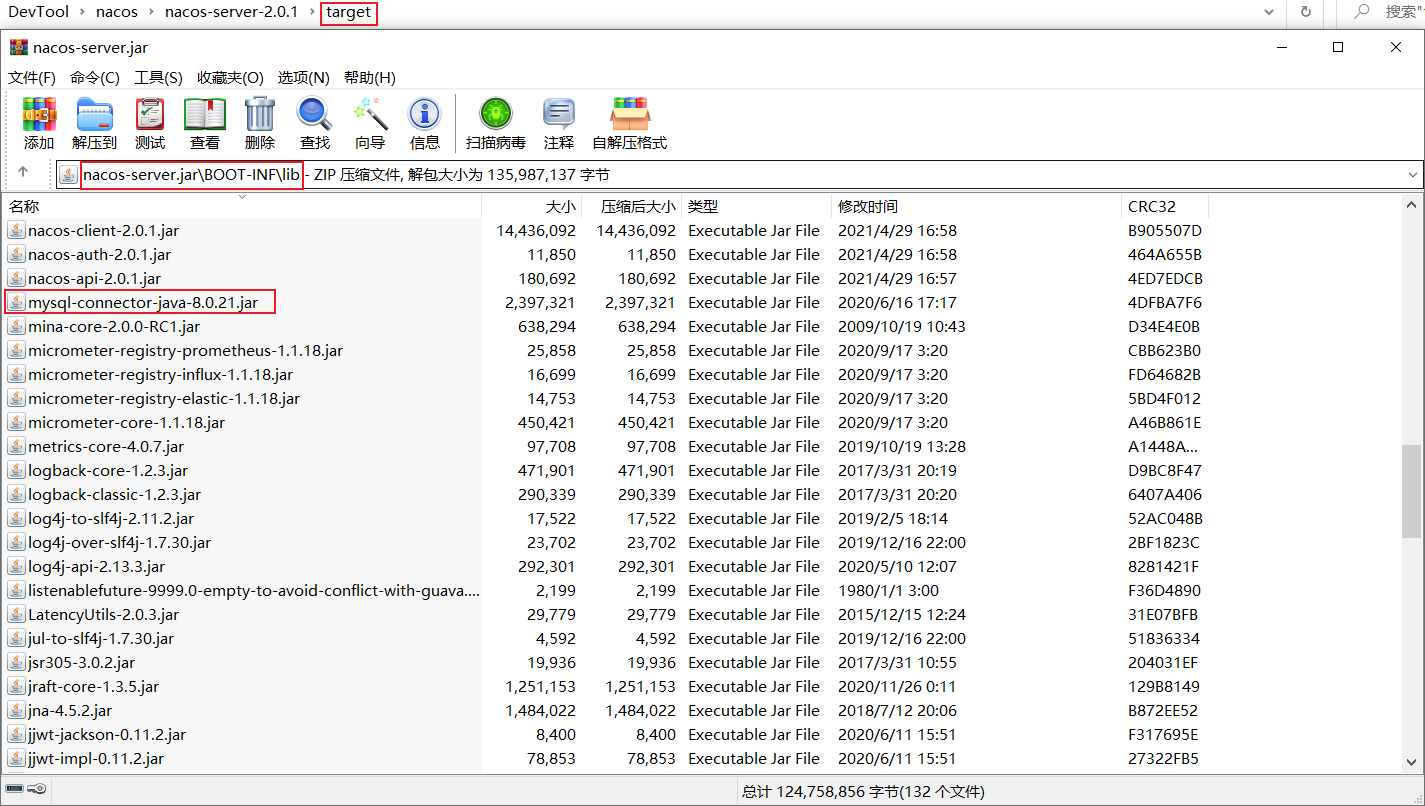Open the 选项(N) menu

pos(304,77)
